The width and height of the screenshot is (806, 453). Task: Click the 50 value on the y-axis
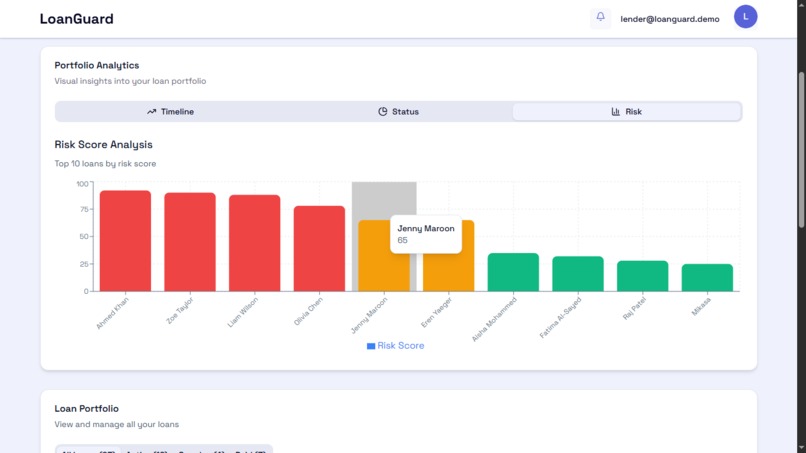point(84,237)
